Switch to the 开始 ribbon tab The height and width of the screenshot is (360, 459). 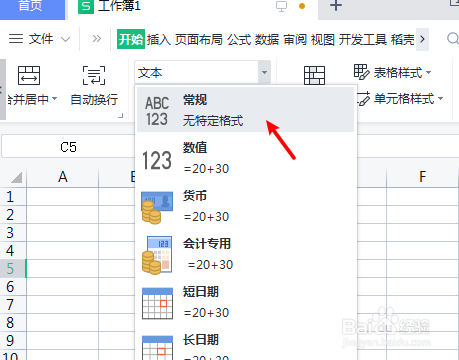[x=131, y=39]
